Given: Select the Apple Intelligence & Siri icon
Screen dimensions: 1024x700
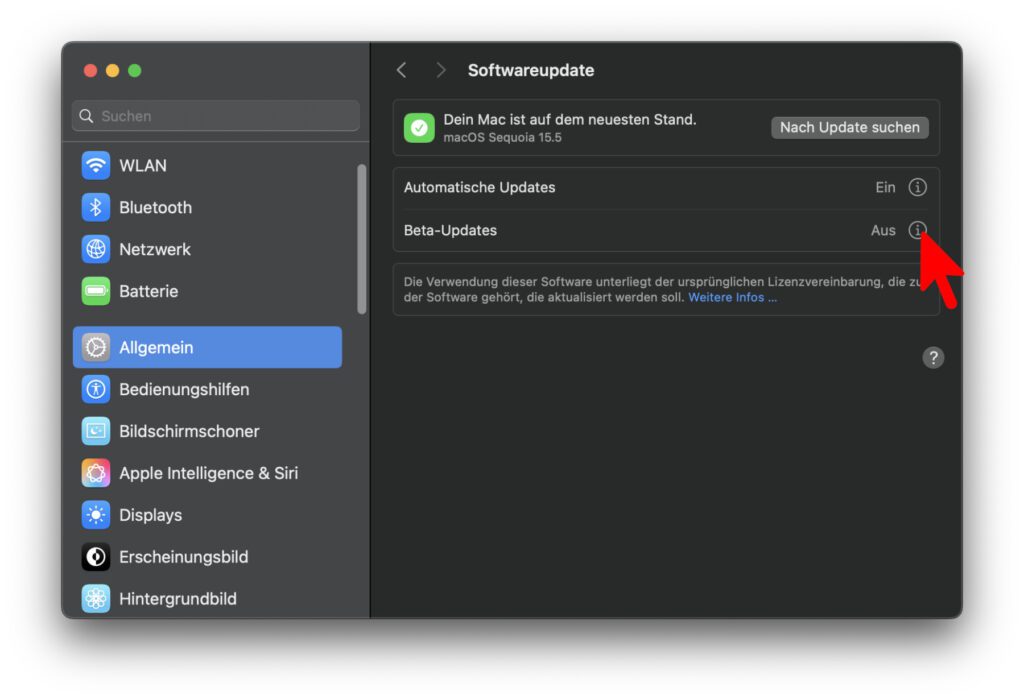Looking at the screenshot, I should [x=96, y=474].
